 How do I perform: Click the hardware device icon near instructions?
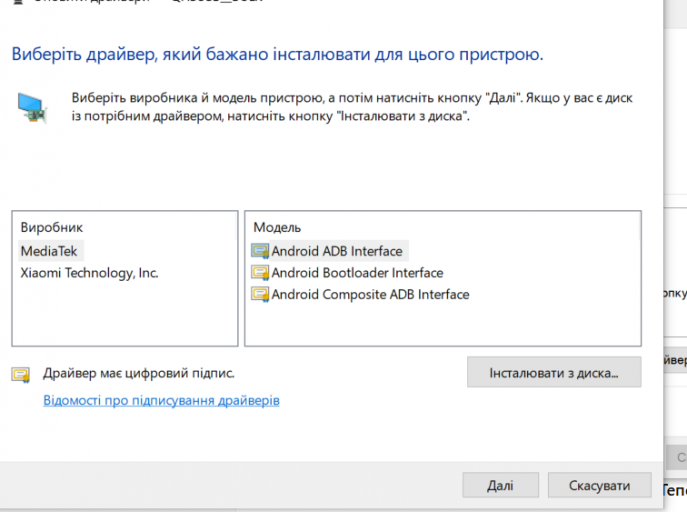[x=32, y=108]
